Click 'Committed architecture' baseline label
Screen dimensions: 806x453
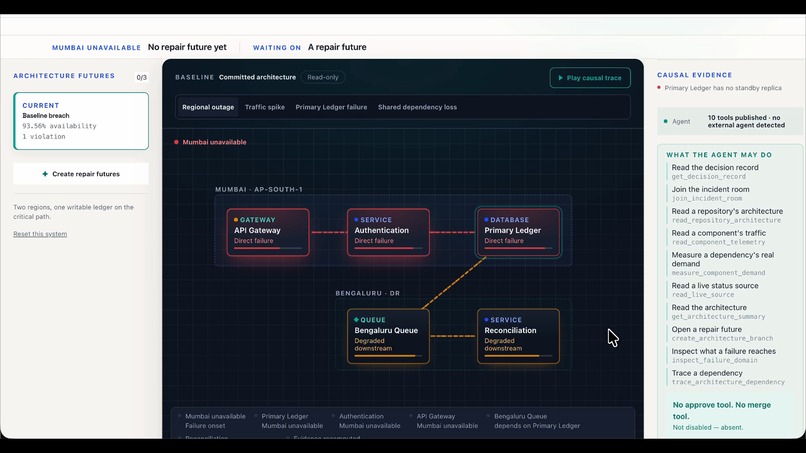pos(257,77)
